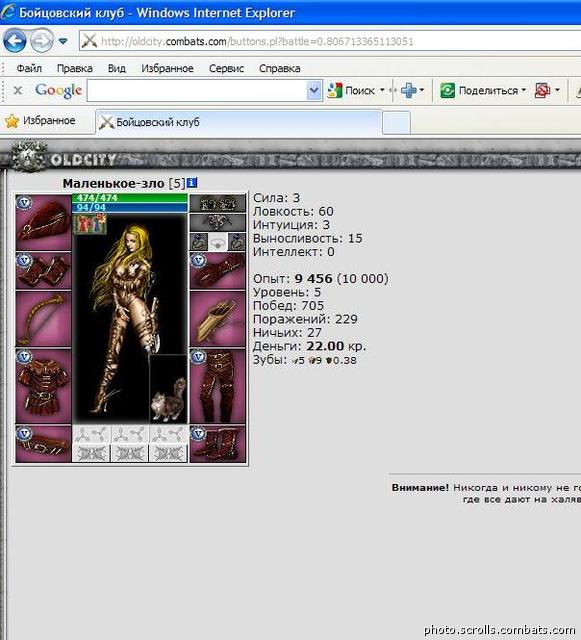Screen dimensions: 581x640
Task: Close the Google toolbar with X
Action: [x=18, y=90]
